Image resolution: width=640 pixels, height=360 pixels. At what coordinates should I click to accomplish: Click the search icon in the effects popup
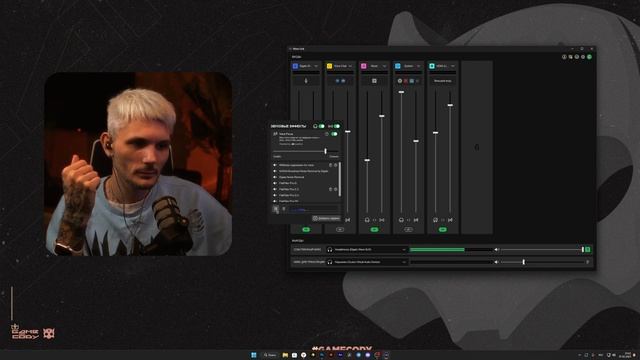pyautogui.click(x=276, y=209)
